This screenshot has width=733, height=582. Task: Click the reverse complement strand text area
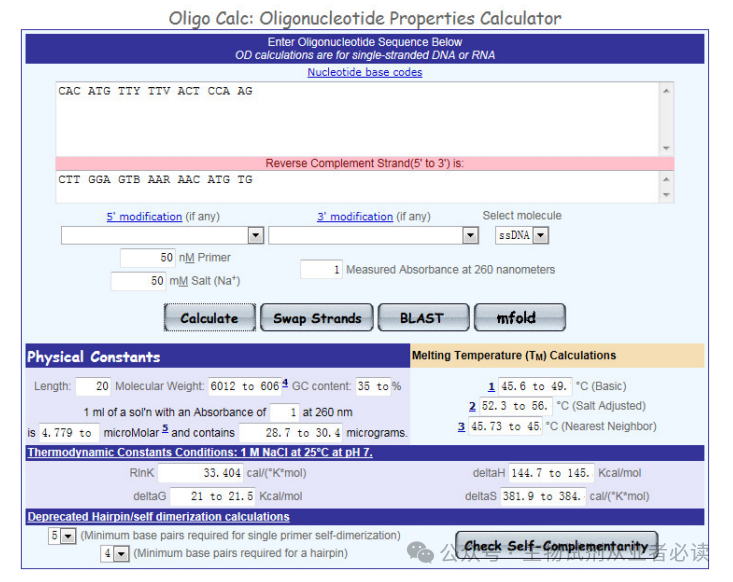click(x=358, y=187)
